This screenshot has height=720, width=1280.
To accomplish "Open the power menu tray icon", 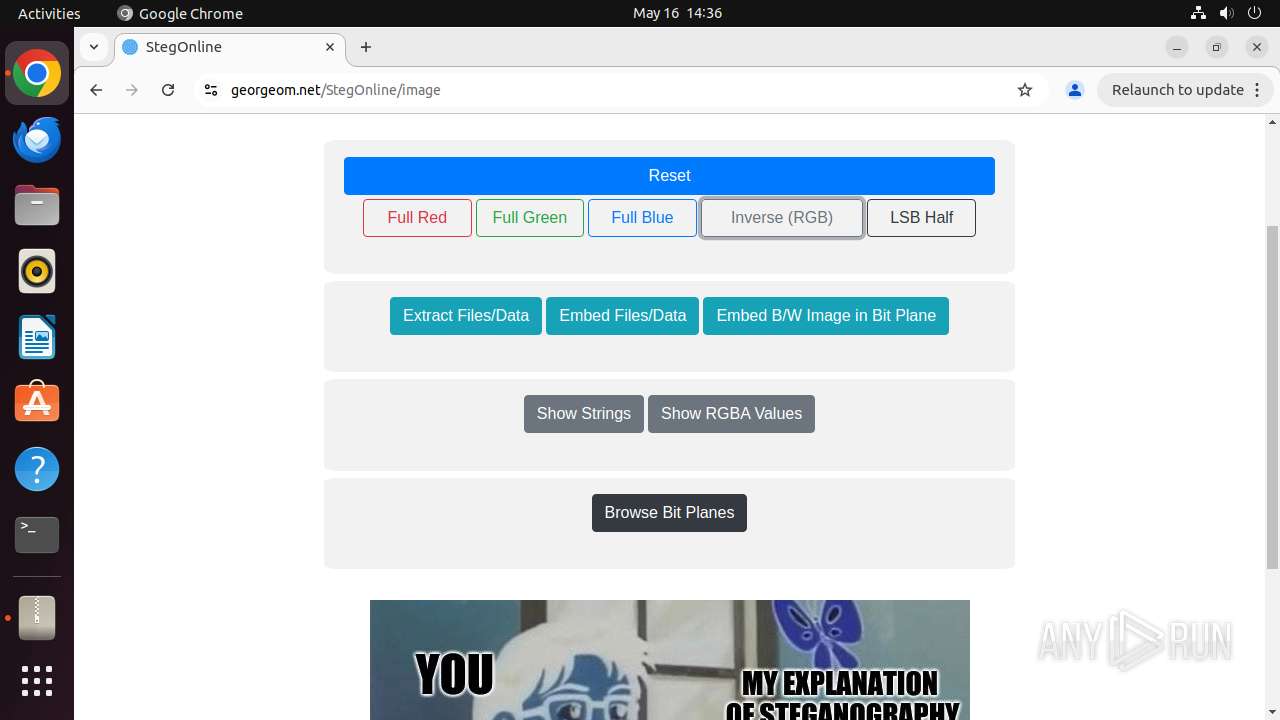I will [1255, 13].
